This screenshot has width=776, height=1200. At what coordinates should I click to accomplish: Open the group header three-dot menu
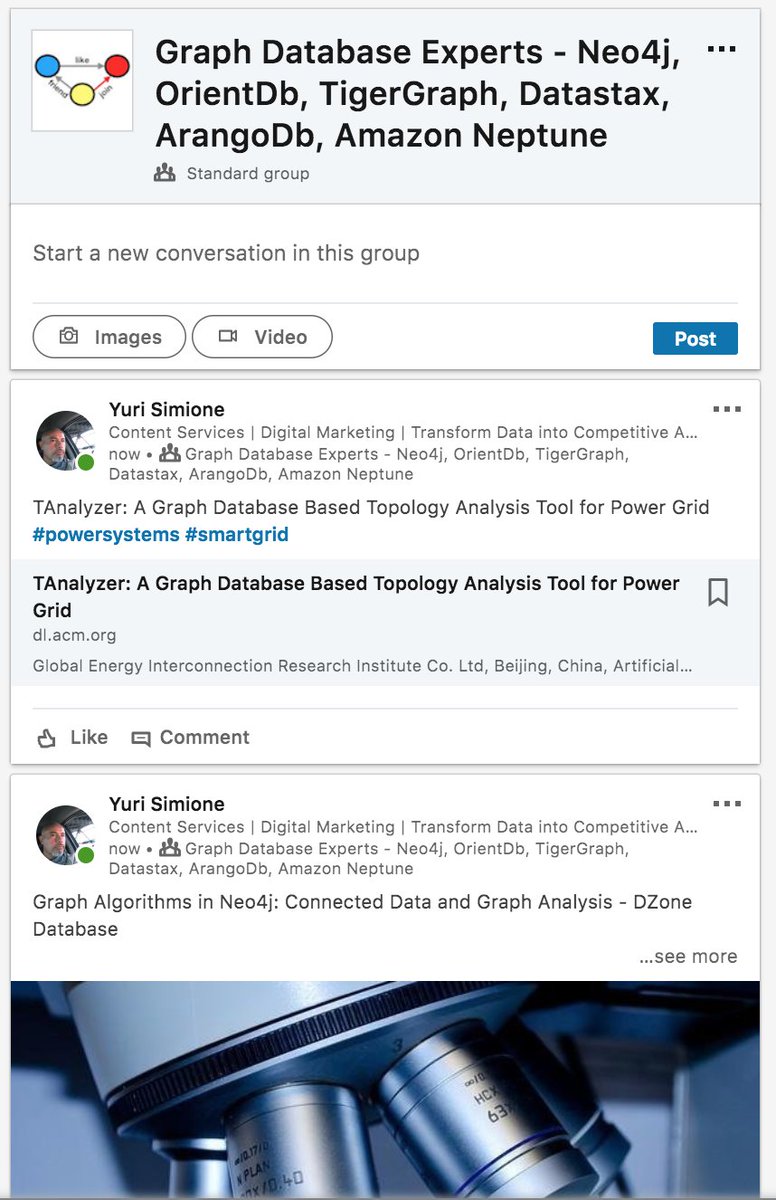pyautogui.click(x=721, y=49)
